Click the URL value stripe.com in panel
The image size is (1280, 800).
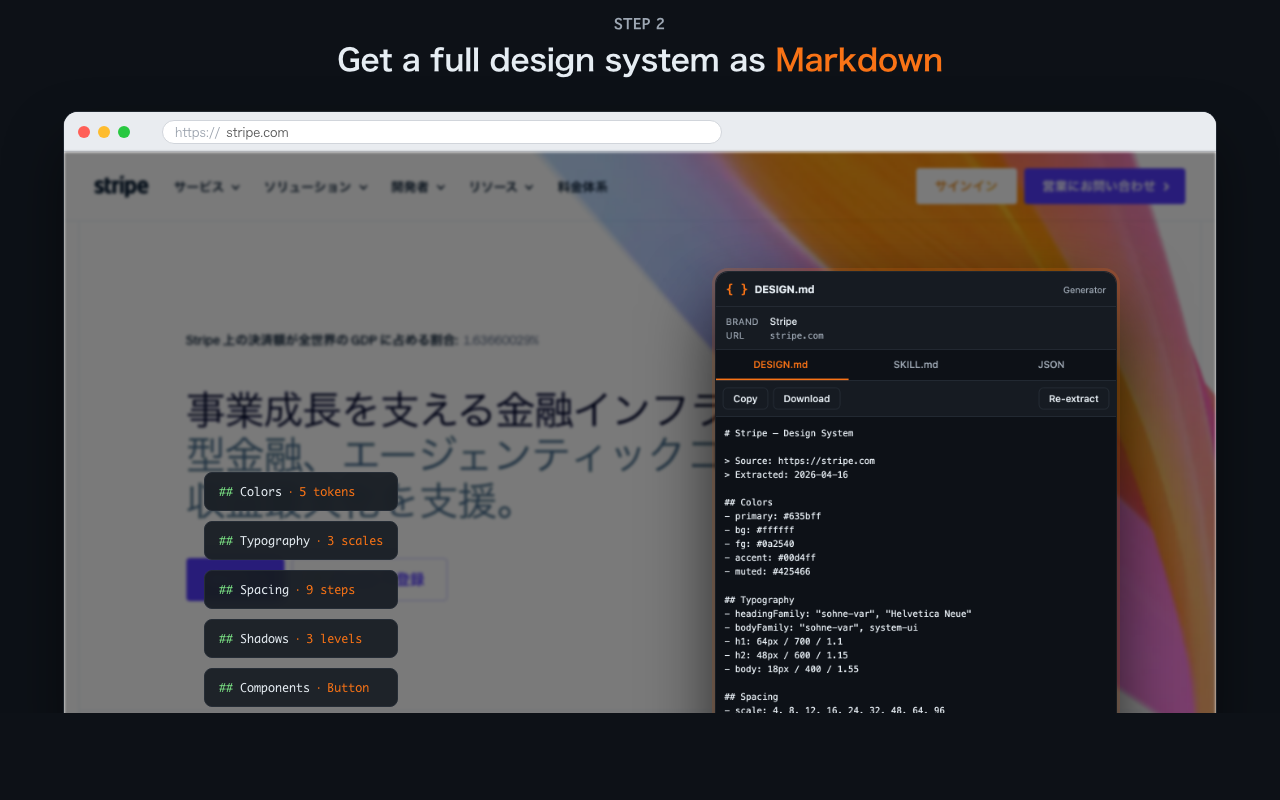[x=797, y=336]
